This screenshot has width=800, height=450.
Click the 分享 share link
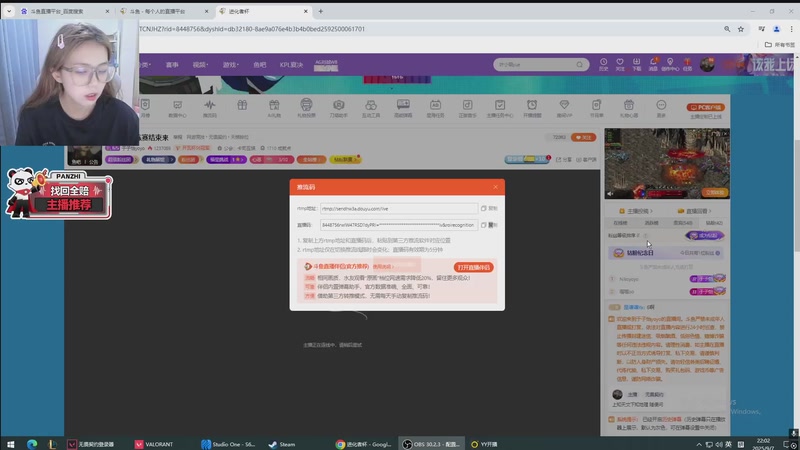click(564, 160)
